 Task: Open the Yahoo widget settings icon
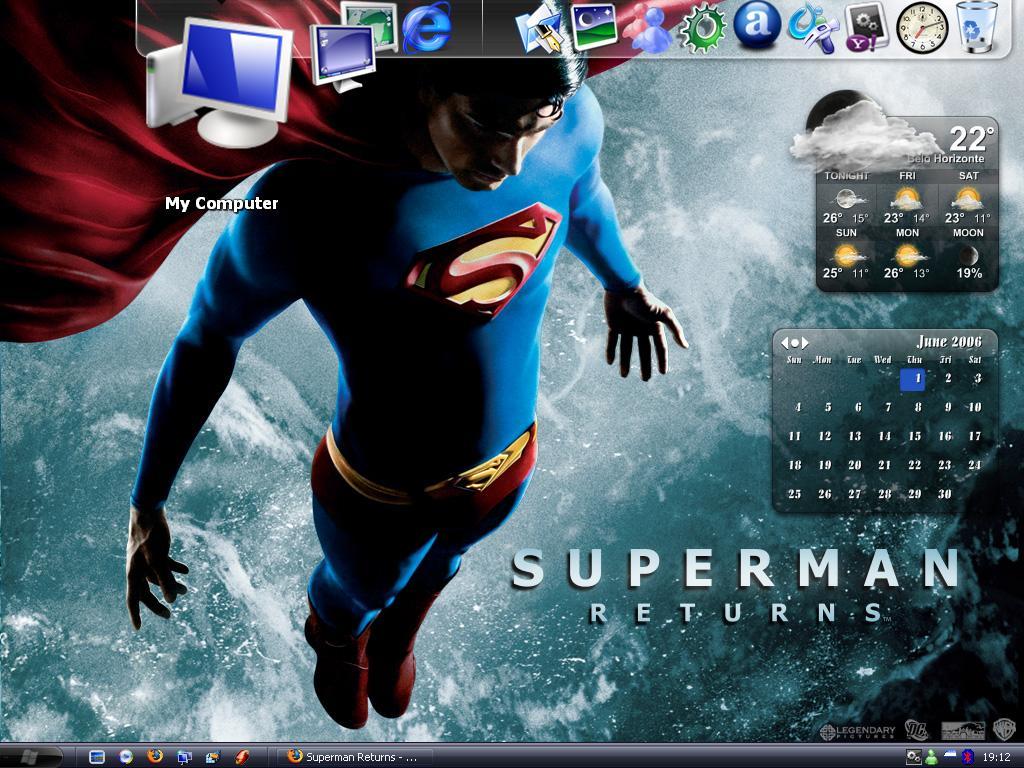[x=866, y=27]
